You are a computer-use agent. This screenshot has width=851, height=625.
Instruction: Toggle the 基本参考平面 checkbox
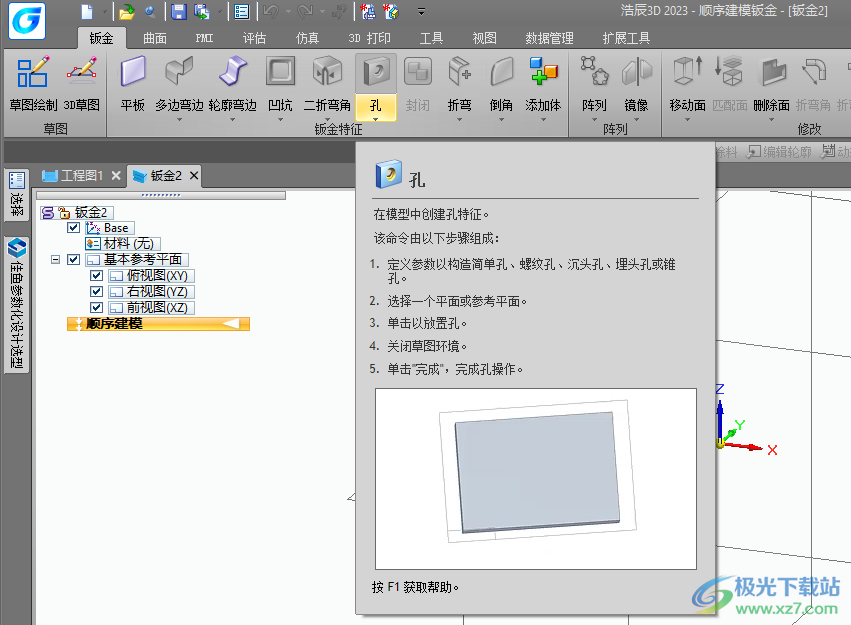pyautogui.click(x=74, y=259)
